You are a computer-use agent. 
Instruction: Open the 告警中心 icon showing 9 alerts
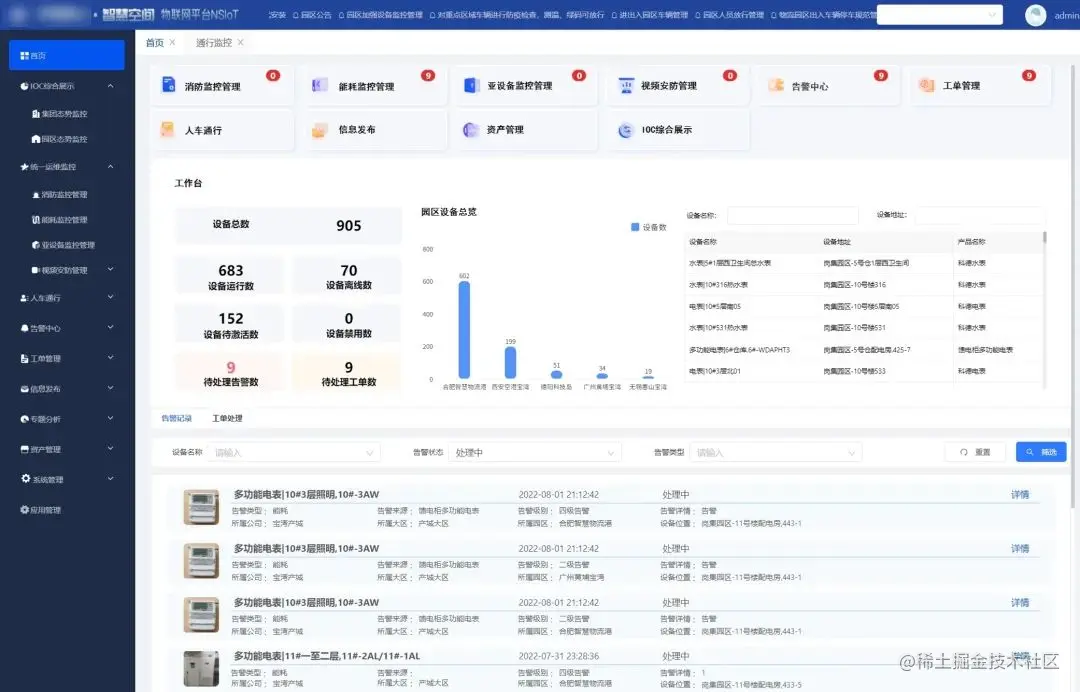[x=775, y=84]
